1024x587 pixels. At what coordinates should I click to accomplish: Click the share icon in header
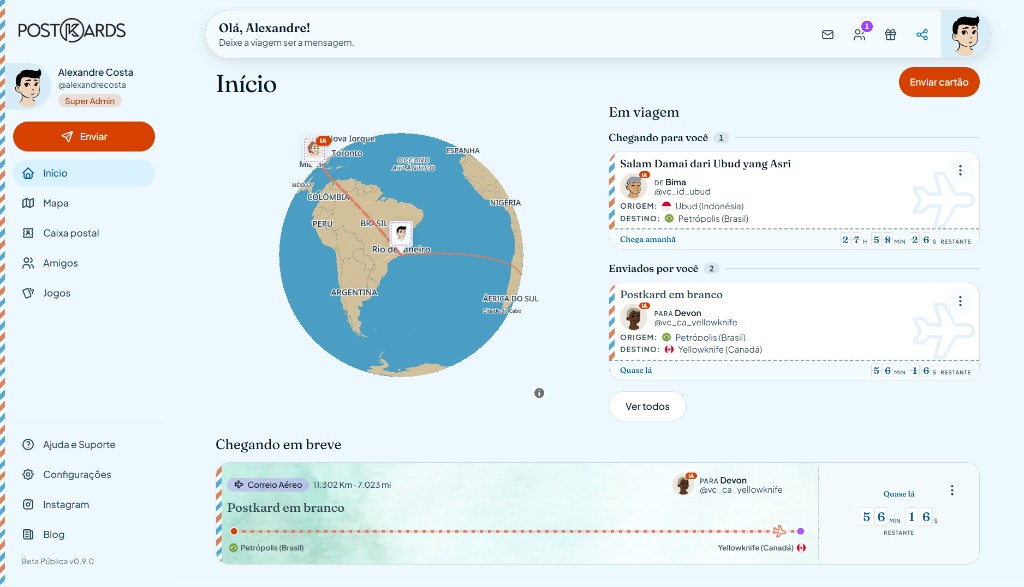point(922,35)
